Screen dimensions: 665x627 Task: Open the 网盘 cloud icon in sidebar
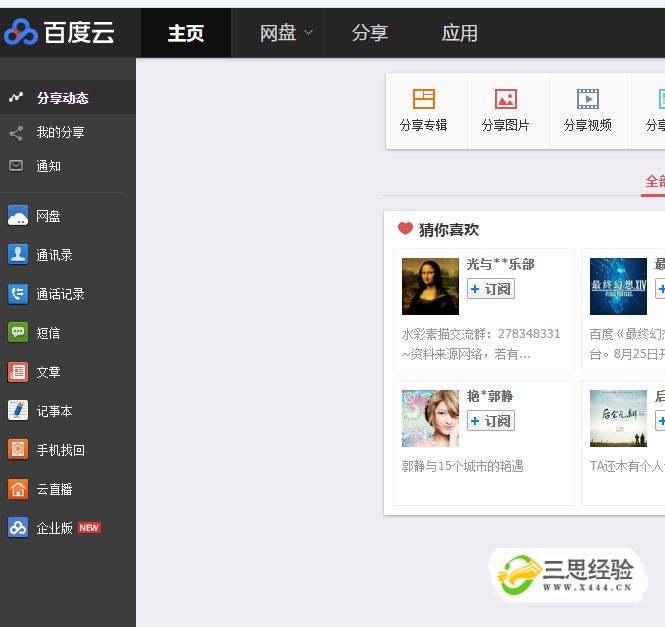pos(18,216)
